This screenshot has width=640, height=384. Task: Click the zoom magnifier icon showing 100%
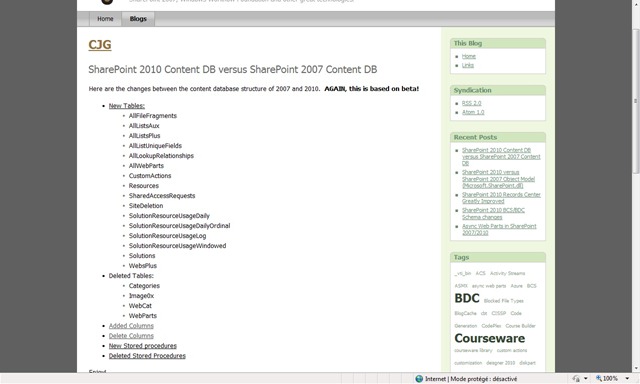pos(599,379)
